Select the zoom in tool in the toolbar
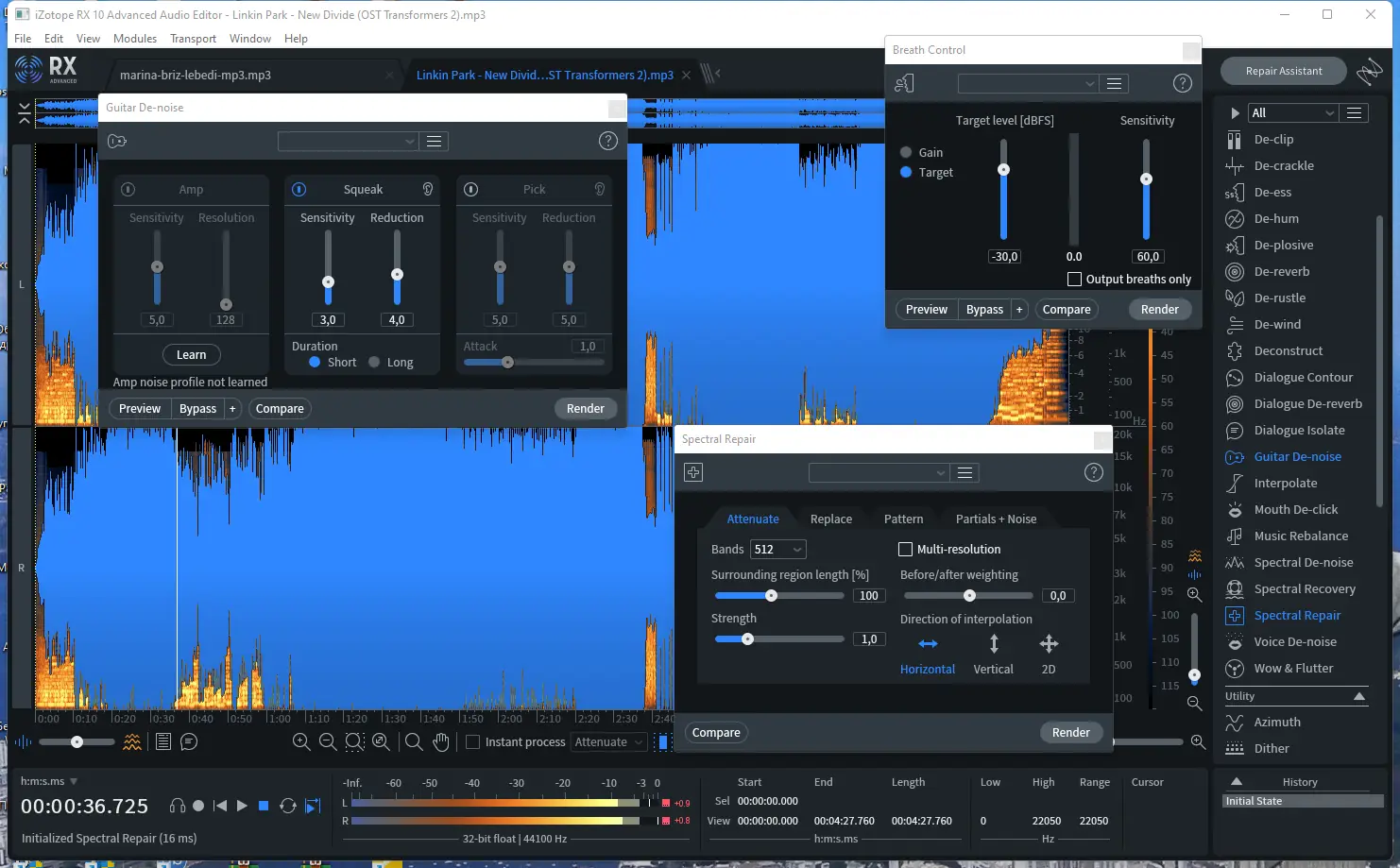 301,742
